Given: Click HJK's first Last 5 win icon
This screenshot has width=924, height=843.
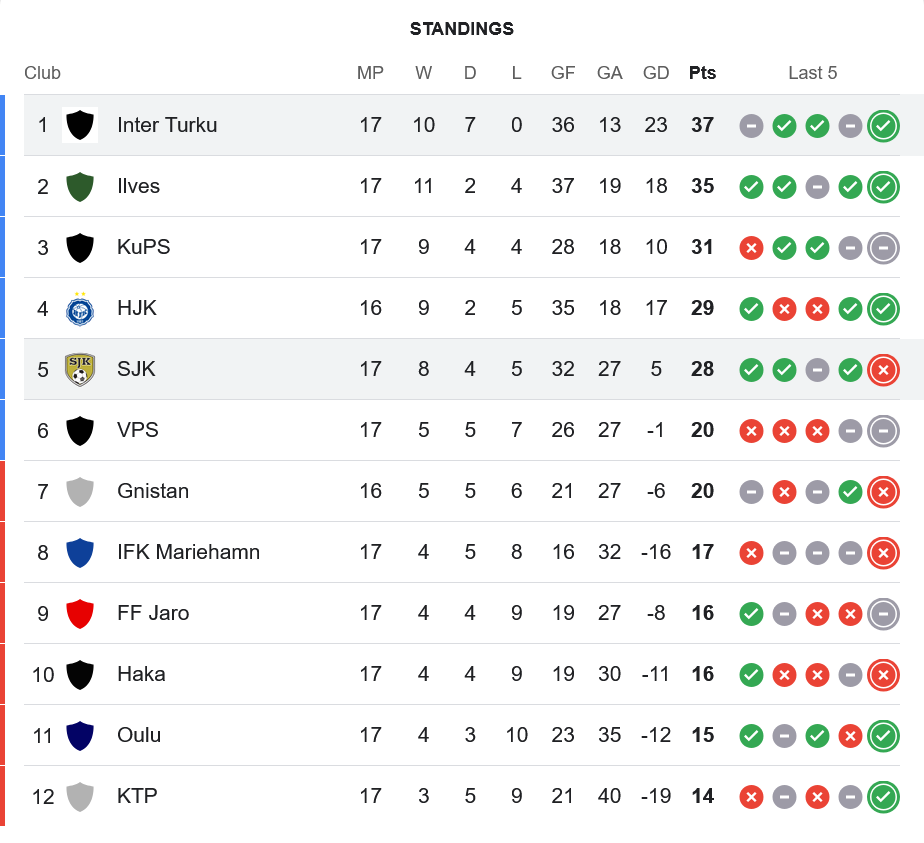Looking at the screenshot, I should click(x=751, y=309).
